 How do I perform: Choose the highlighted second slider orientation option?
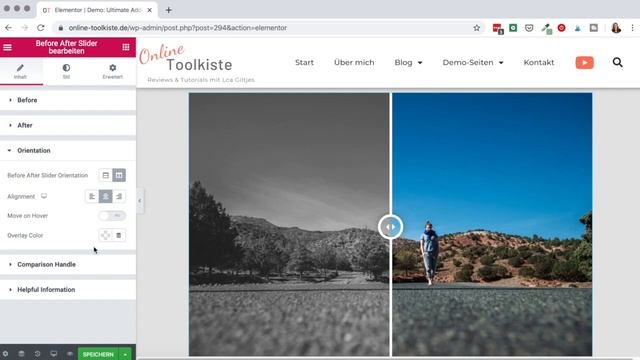pyautogui.click(x=119, y=175)
